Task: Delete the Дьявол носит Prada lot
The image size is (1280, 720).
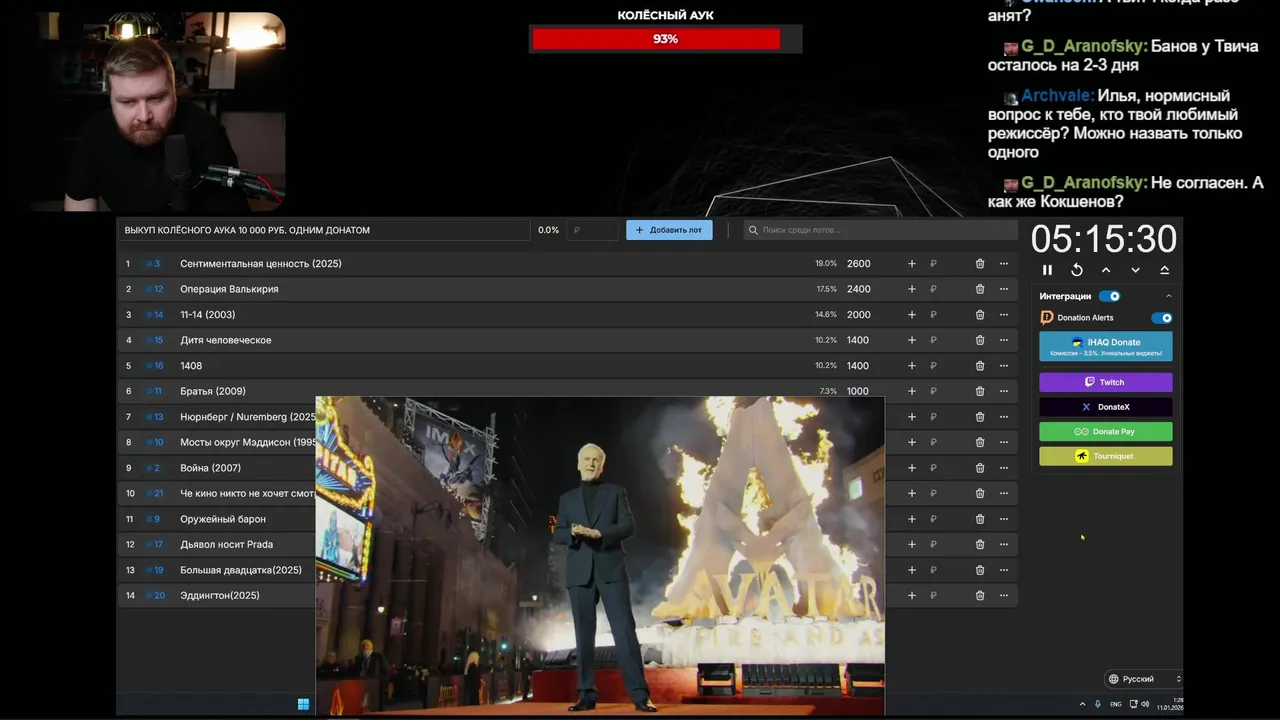Action: point(980,544)
